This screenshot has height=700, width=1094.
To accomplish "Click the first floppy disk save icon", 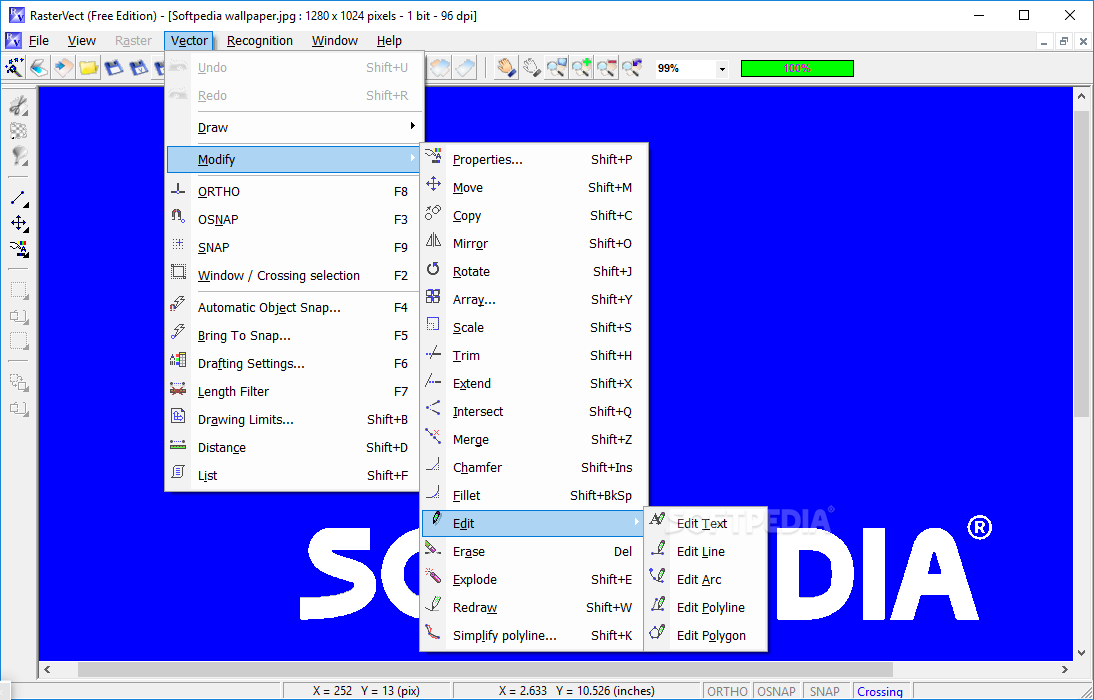I will pos(114,68).
